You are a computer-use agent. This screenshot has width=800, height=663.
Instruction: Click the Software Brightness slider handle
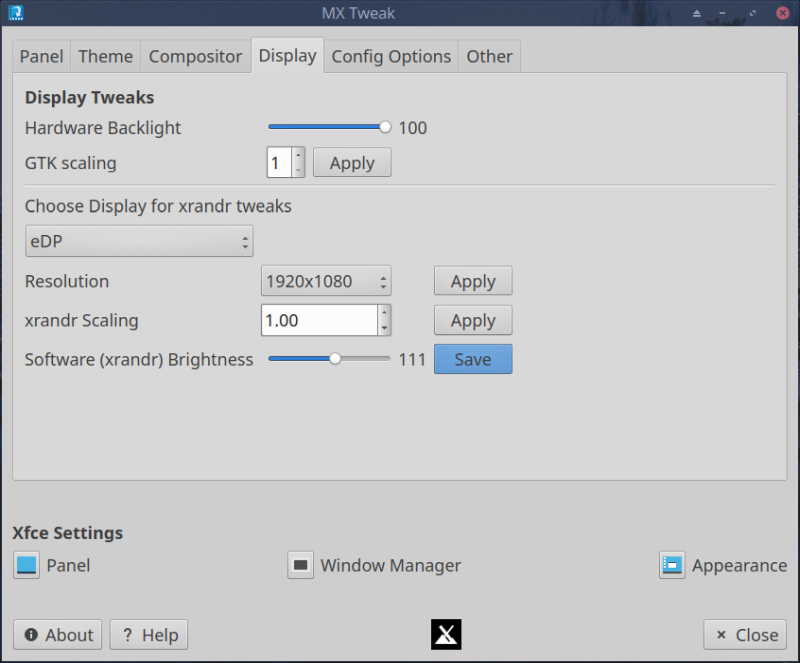[x=335, y=359]
